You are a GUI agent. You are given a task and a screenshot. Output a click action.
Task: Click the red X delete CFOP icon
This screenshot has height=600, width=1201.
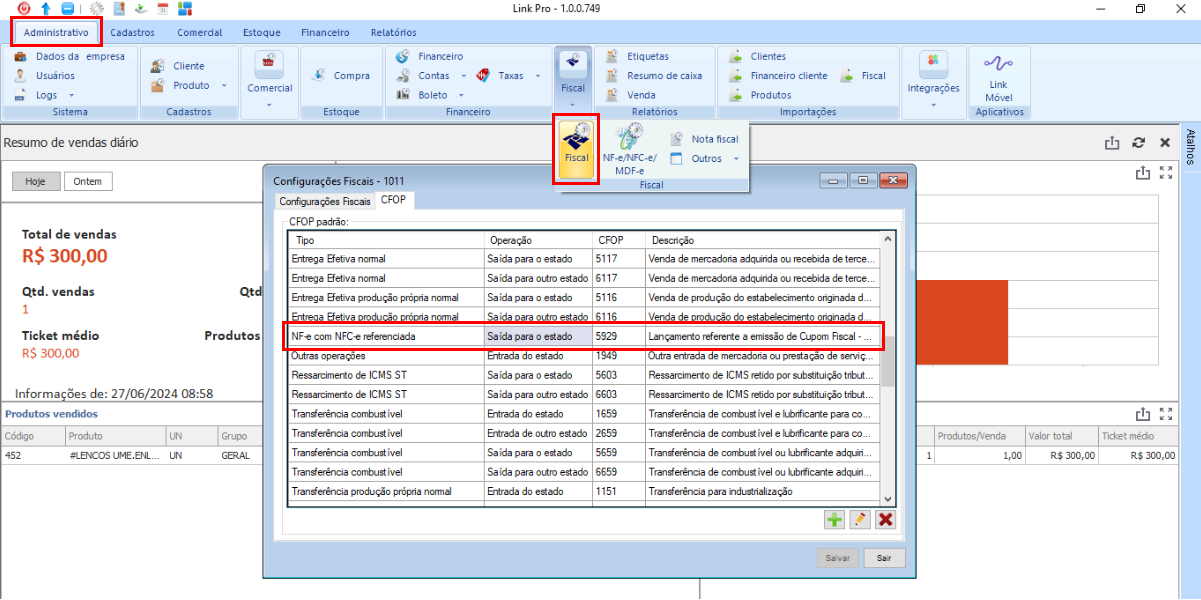point(885,519)
